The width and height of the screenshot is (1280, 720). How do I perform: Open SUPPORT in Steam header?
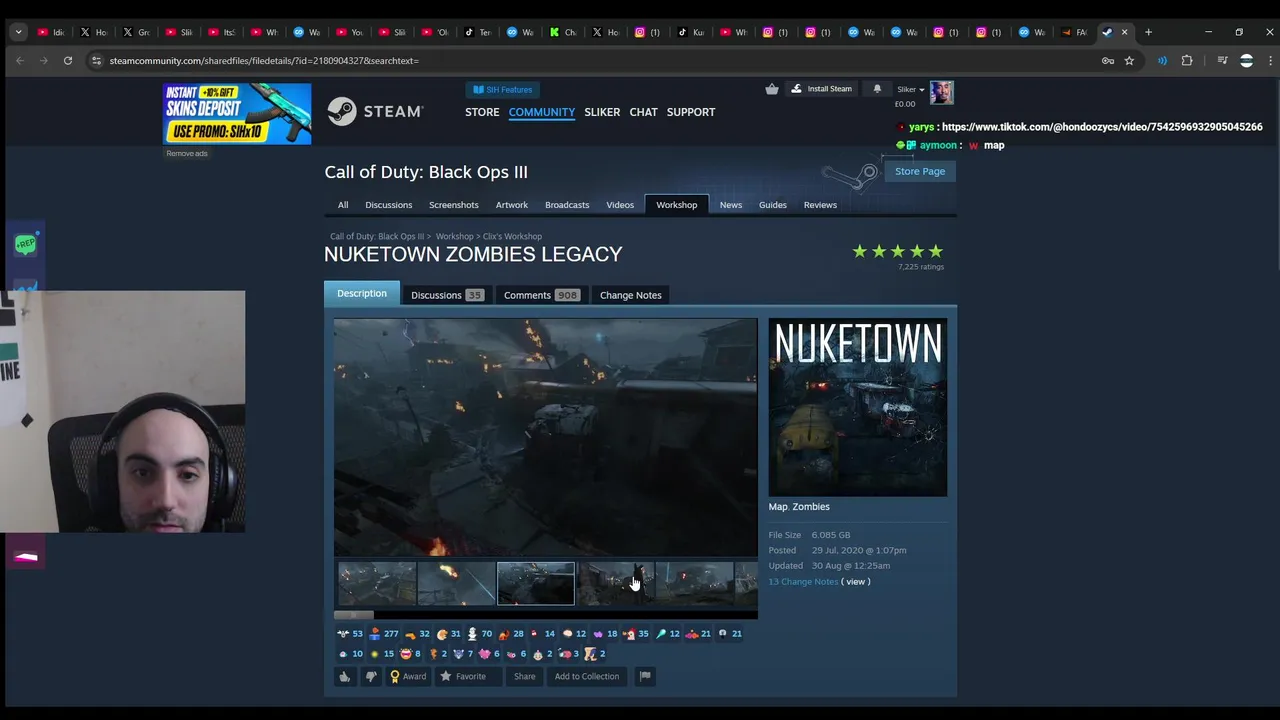tap(691, 112)
